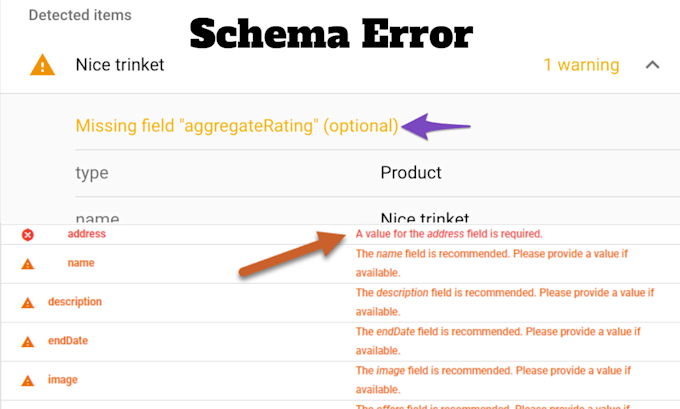Click the warning triangle next to endDate
The height and width of the screenshot is (409, 680).
pyautogui.click(x=28, y=341)
